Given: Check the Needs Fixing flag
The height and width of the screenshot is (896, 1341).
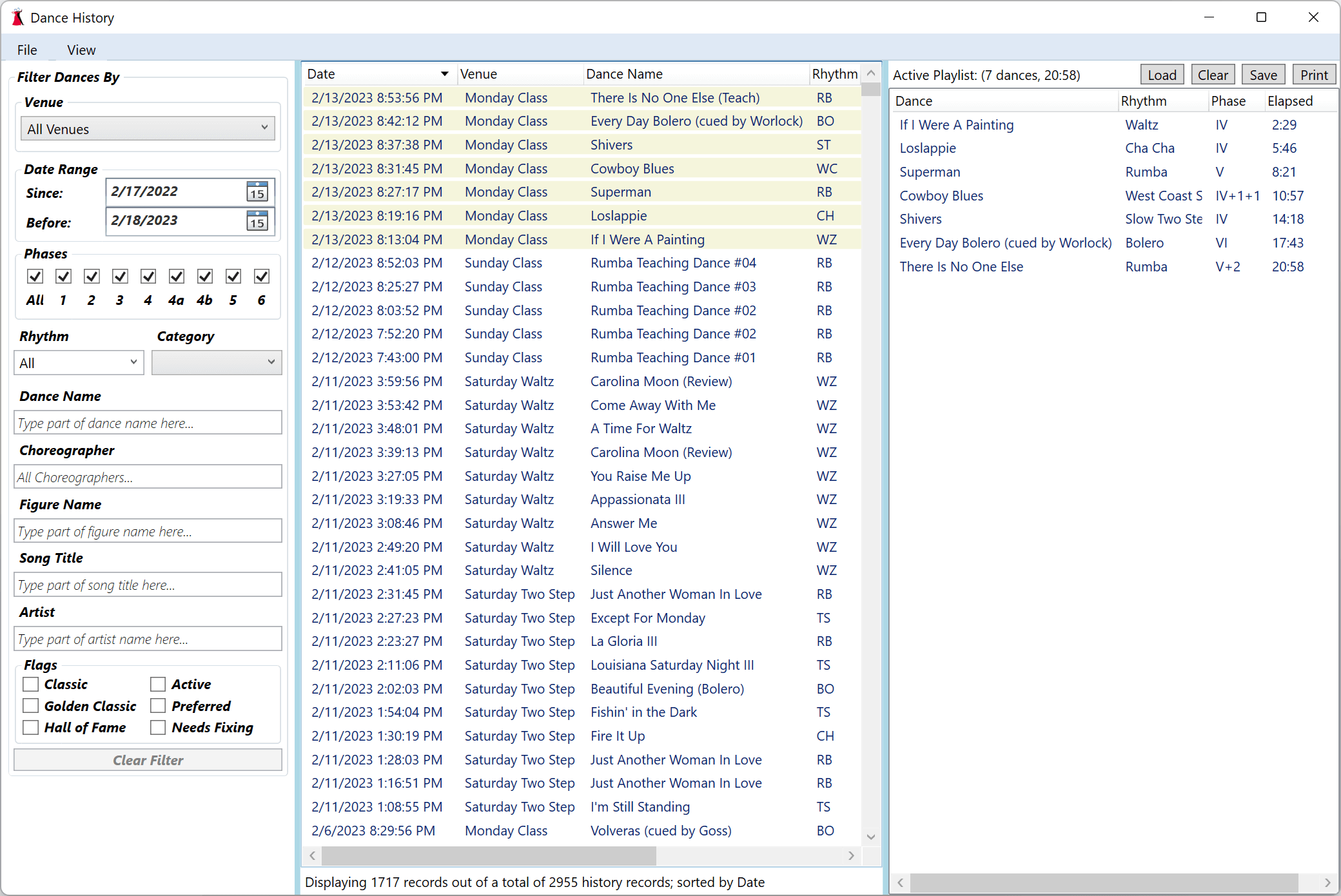Looking at the screenshot, I should point(158,727).
